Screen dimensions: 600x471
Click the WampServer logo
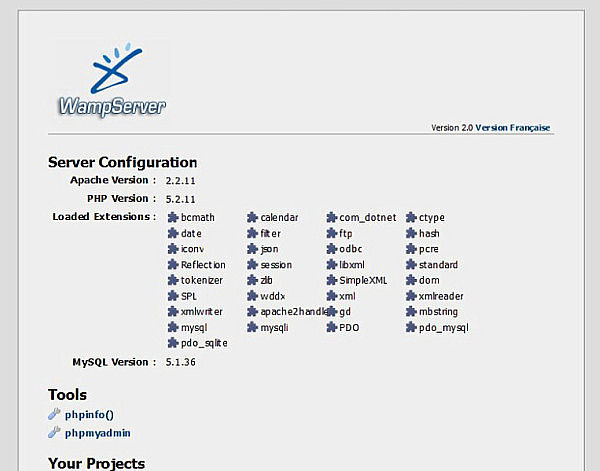click(111, 80)
